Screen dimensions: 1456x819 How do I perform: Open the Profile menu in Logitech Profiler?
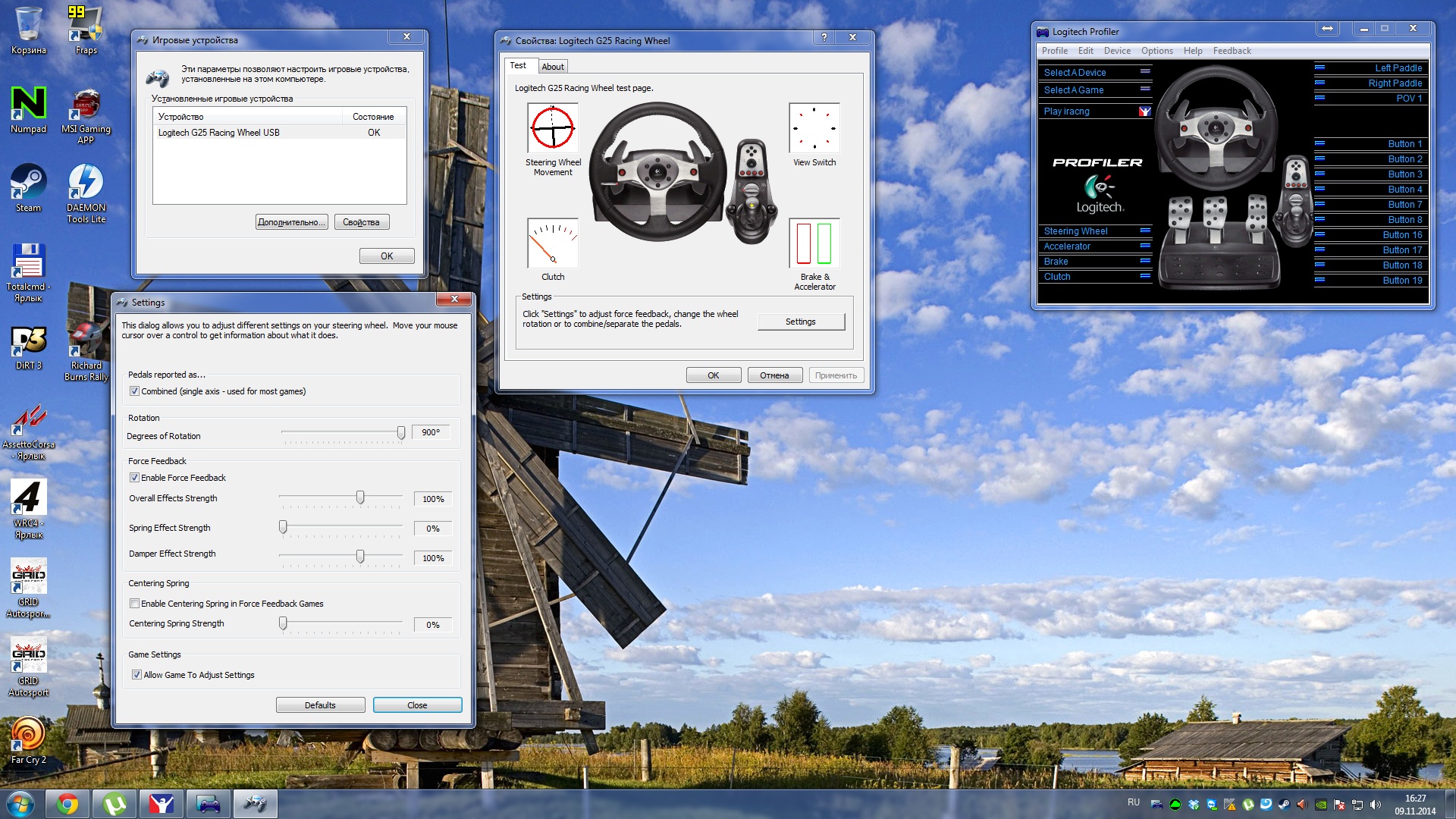coord(1054,51)
